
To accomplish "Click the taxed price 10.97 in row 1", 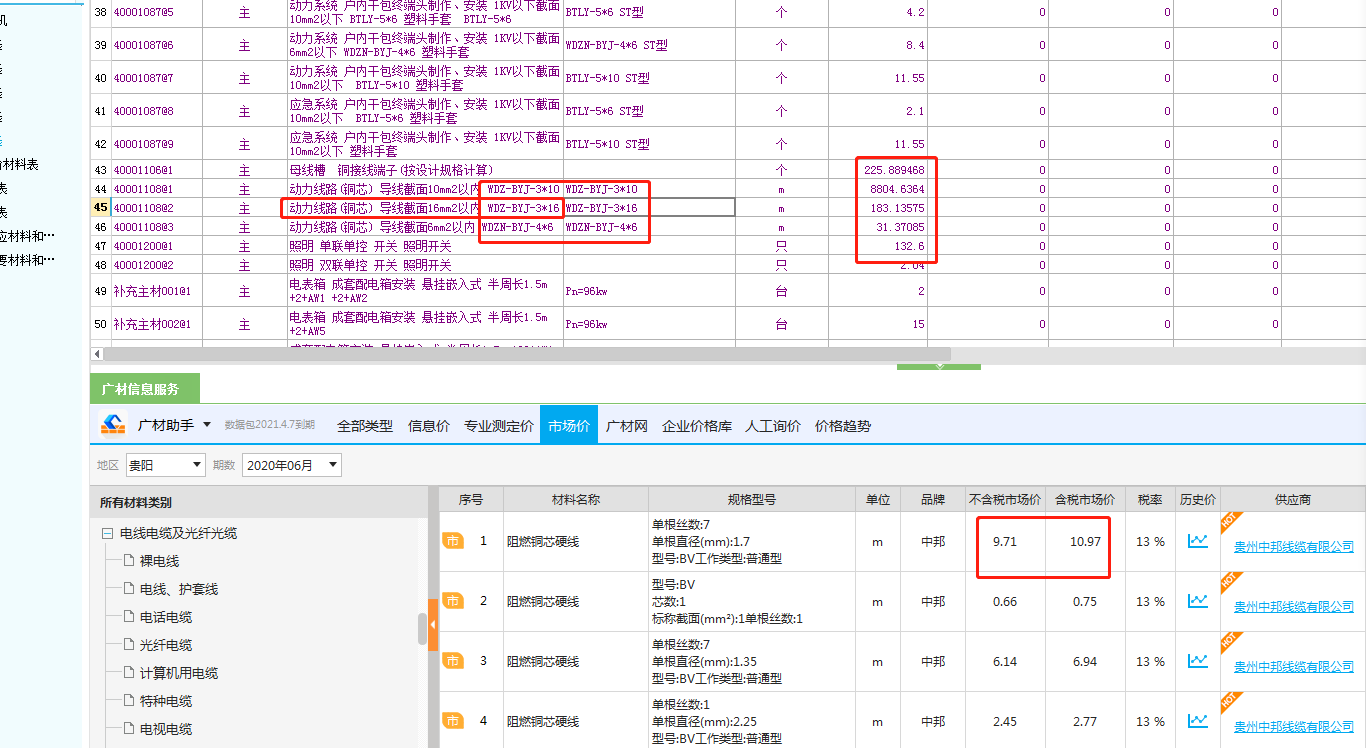I will [1085, 541].
